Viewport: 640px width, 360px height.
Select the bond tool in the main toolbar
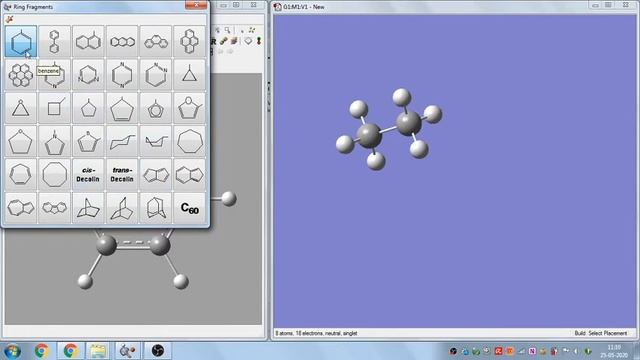224,41
